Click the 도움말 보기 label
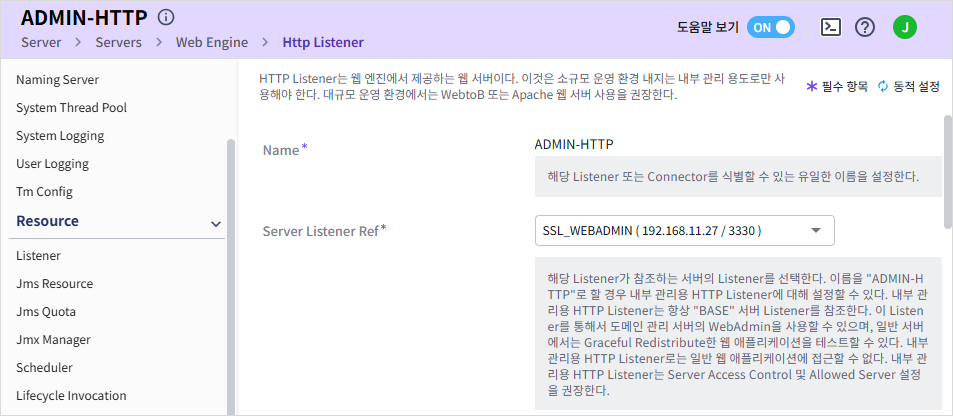This screenshot has width=953, height=416. pyautogui.click(x=707, y=27)
